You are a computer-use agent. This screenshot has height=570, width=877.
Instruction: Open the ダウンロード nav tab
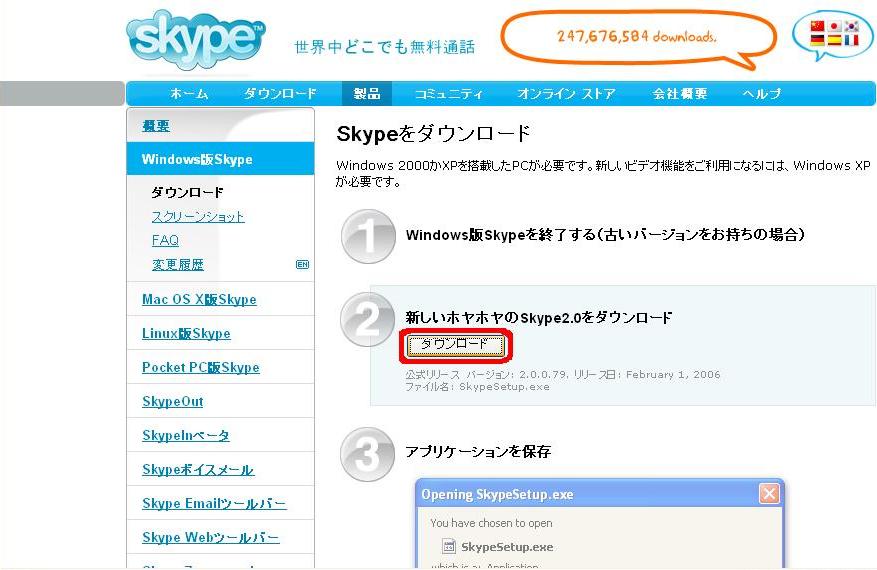tap(280, 93)
